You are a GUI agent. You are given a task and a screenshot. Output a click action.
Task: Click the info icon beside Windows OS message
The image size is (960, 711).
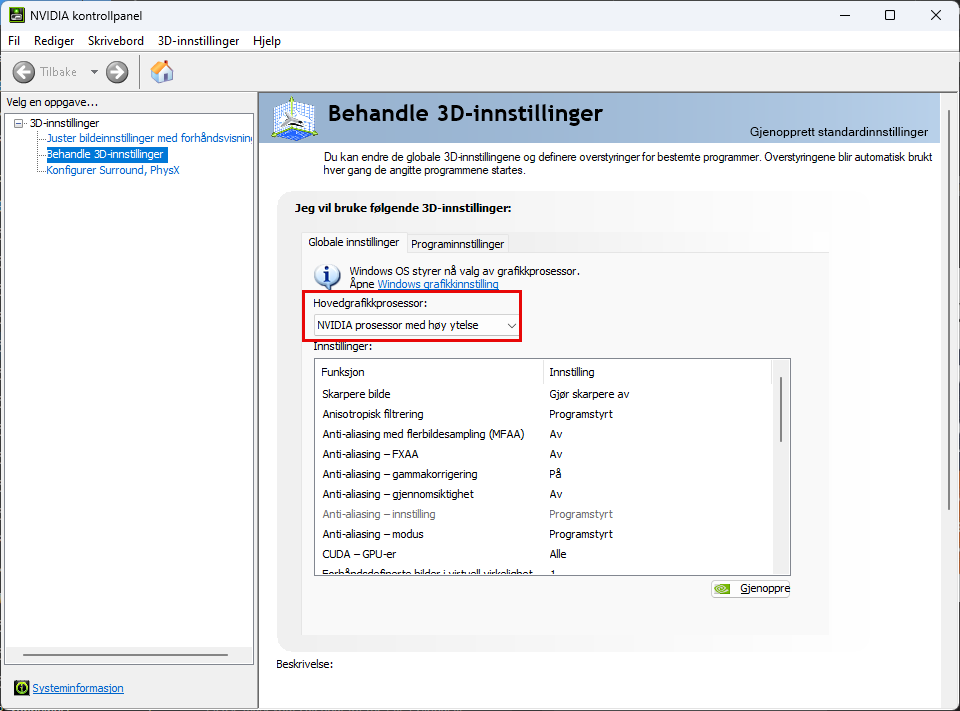coord(327,276)
